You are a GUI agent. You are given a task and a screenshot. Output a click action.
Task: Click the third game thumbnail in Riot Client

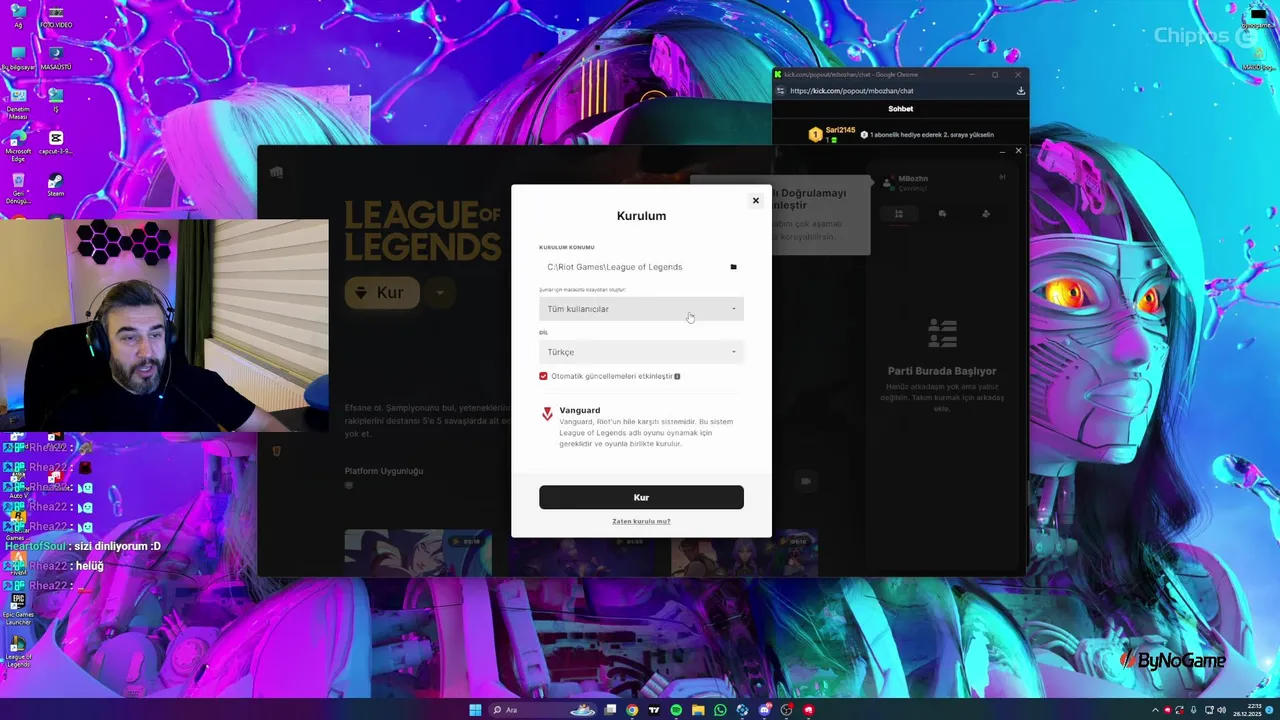pos(744,553)
